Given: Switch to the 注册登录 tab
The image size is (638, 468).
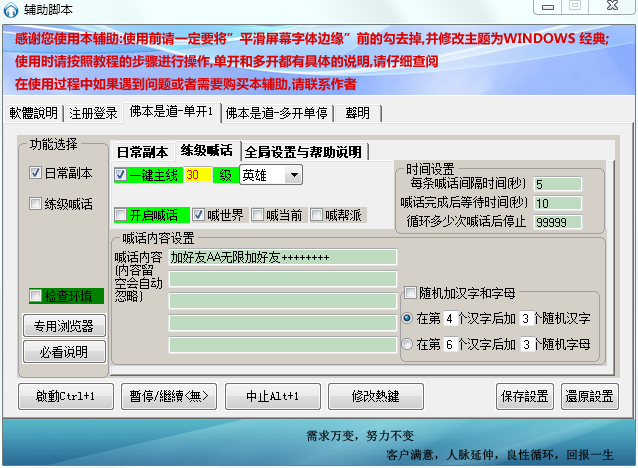Looking at the screenshot, I should (93, 113).
